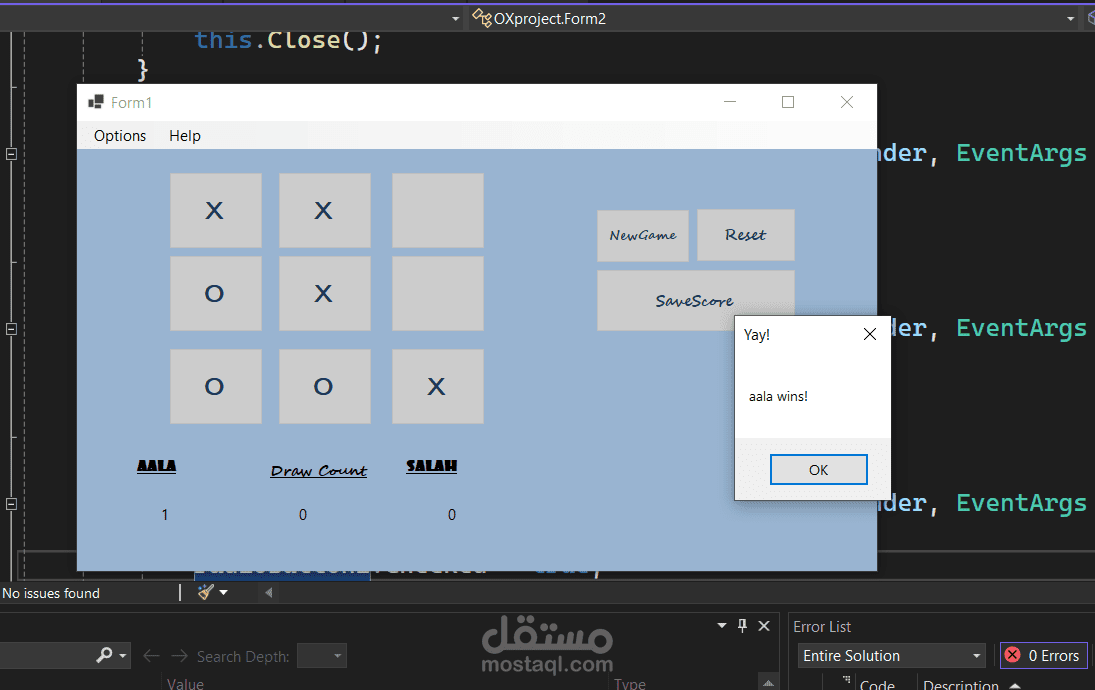Click the Type column header

point(630,683)
